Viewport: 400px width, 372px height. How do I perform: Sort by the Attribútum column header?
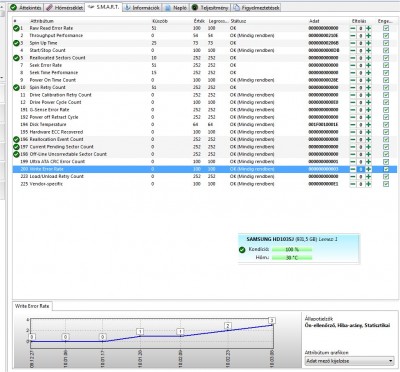[x=42, y=21]
